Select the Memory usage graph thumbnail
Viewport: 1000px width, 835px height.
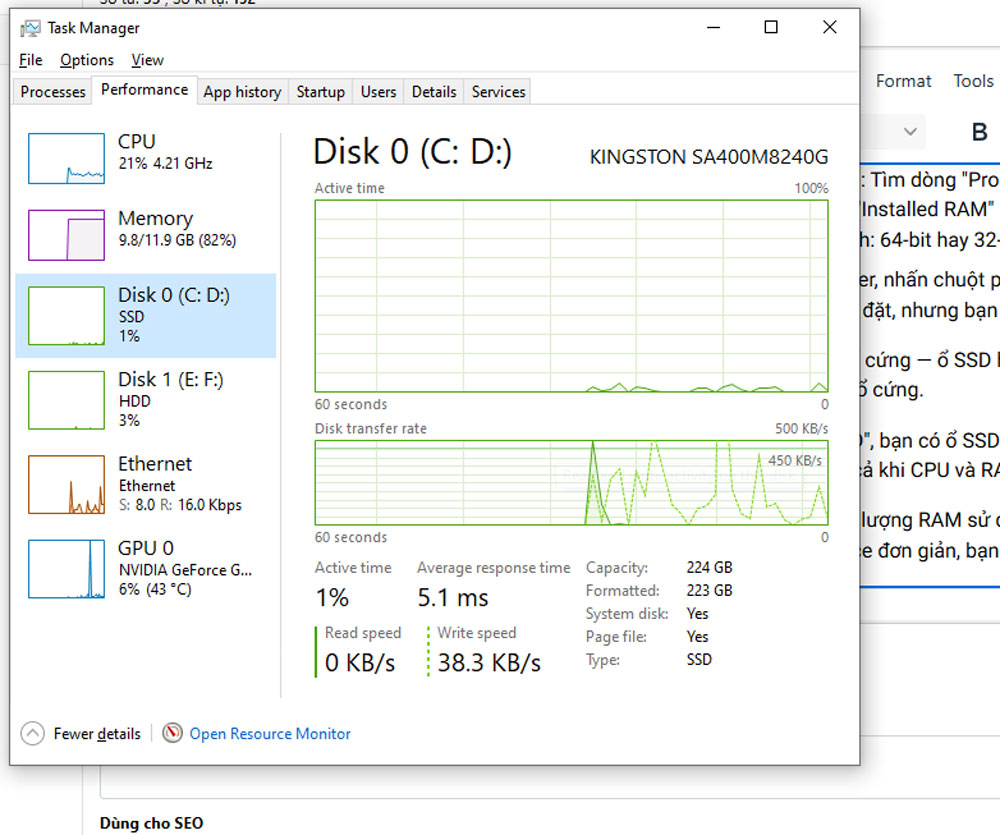66,235
